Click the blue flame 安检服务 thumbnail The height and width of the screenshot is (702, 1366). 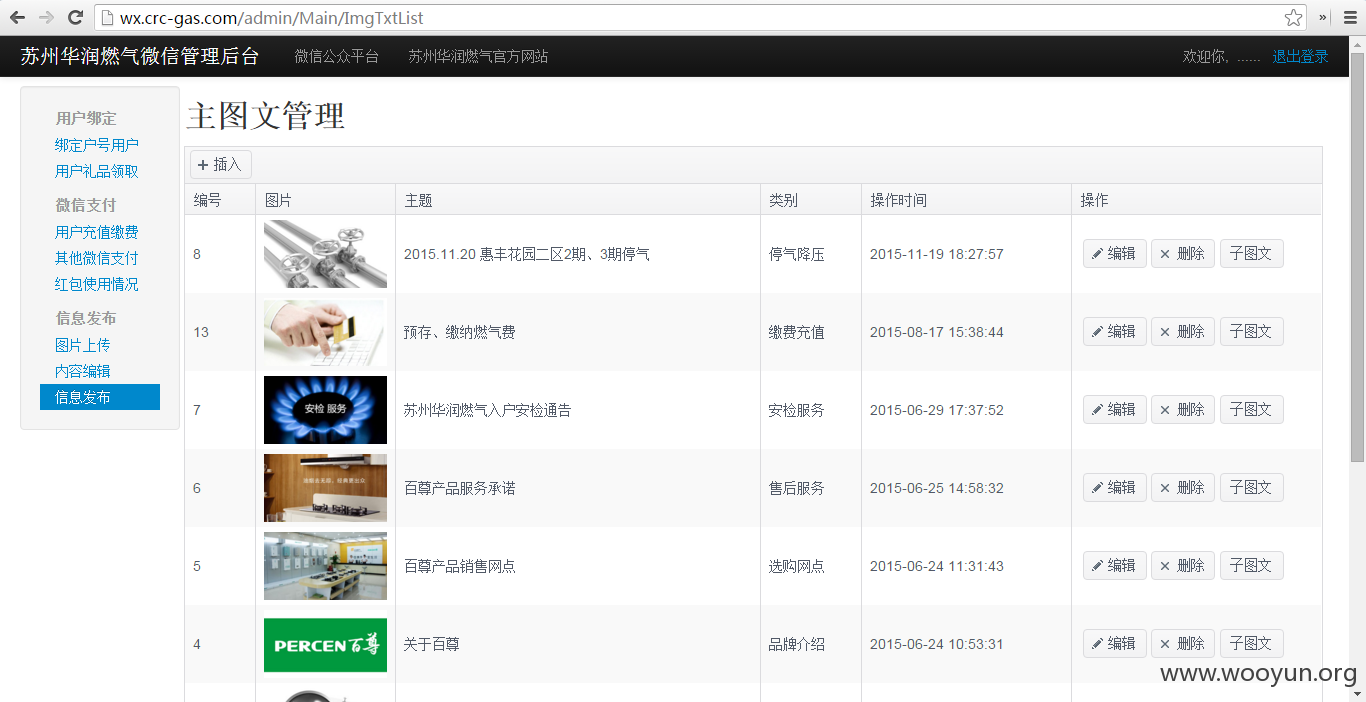[x=325, y=410]
